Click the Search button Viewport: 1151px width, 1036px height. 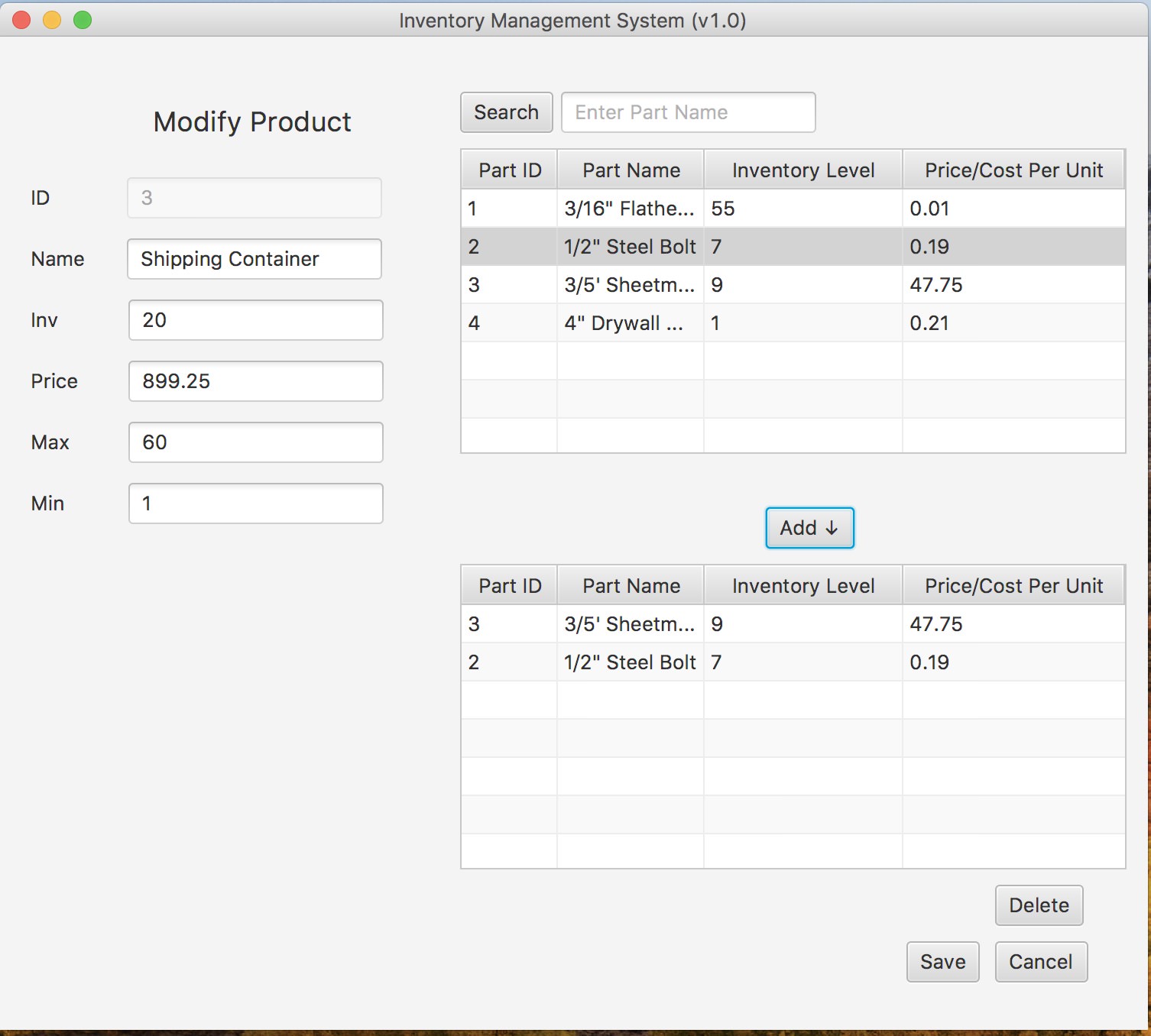506,112
